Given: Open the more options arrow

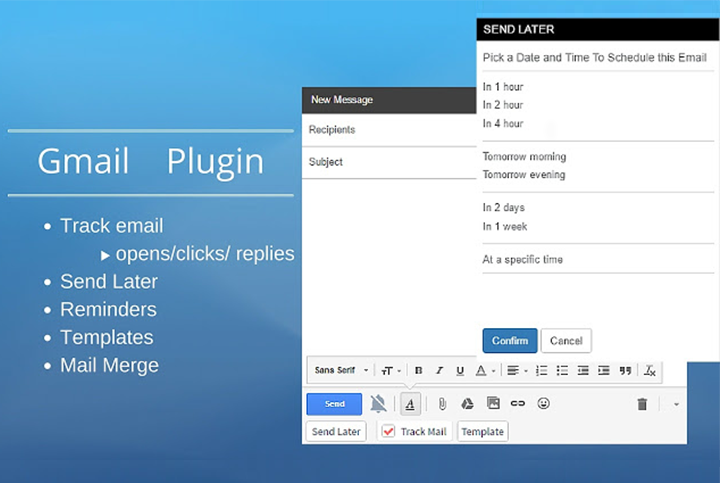Looking at the screenshot, I should click(676, 404).
